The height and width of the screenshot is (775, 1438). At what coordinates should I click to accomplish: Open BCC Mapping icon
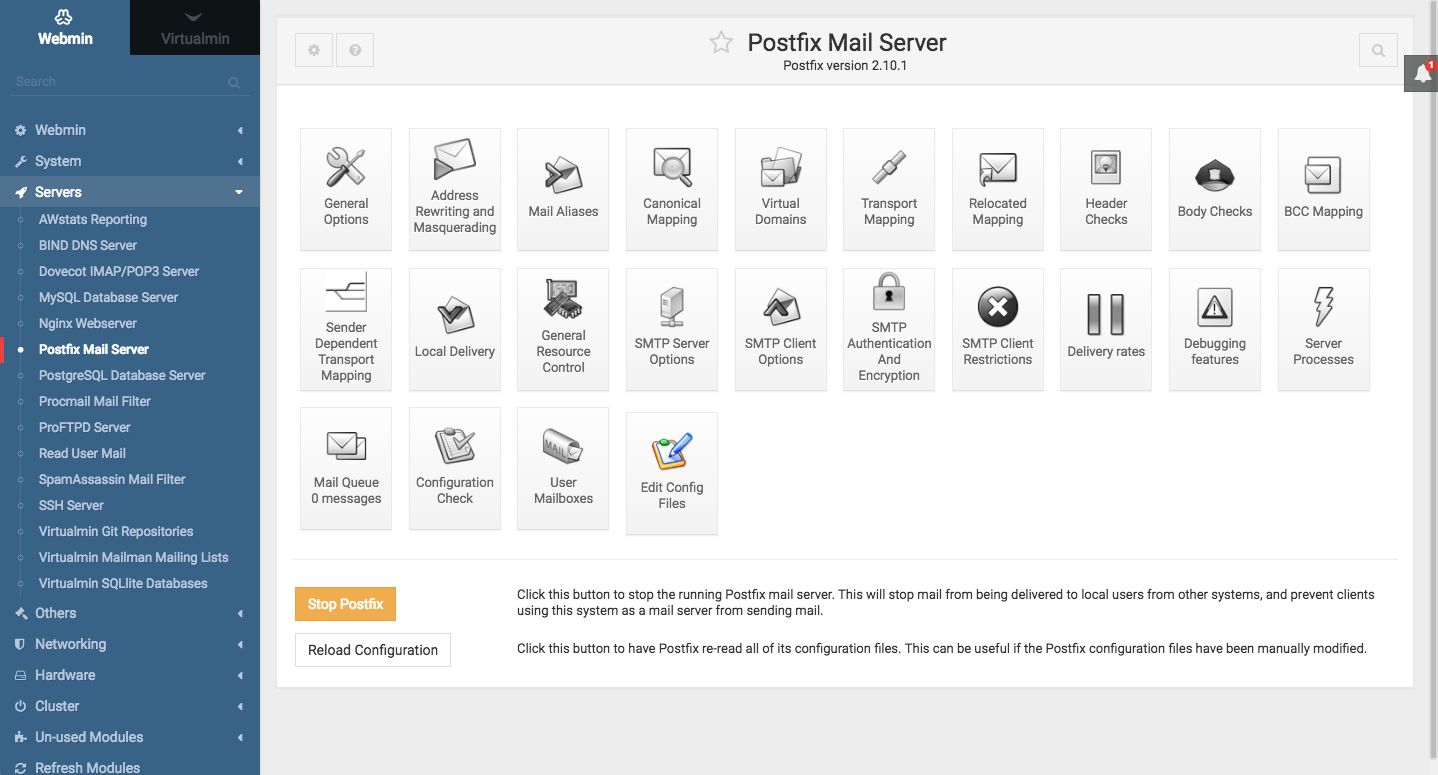click(x=1324, y=188)
